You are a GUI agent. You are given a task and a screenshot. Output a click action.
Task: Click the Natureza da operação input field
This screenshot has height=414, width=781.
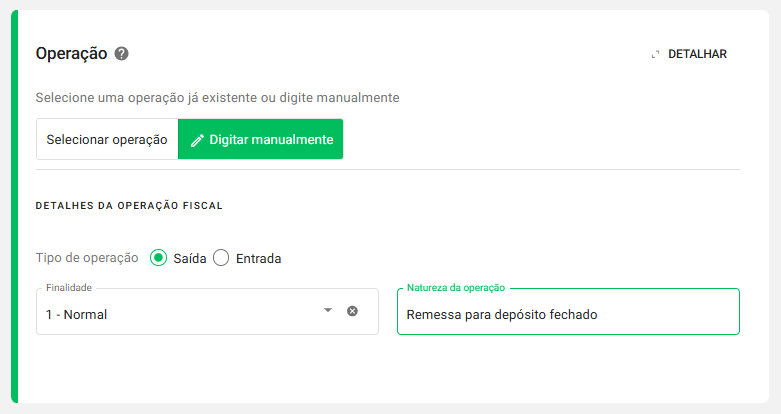coord(660,313)
